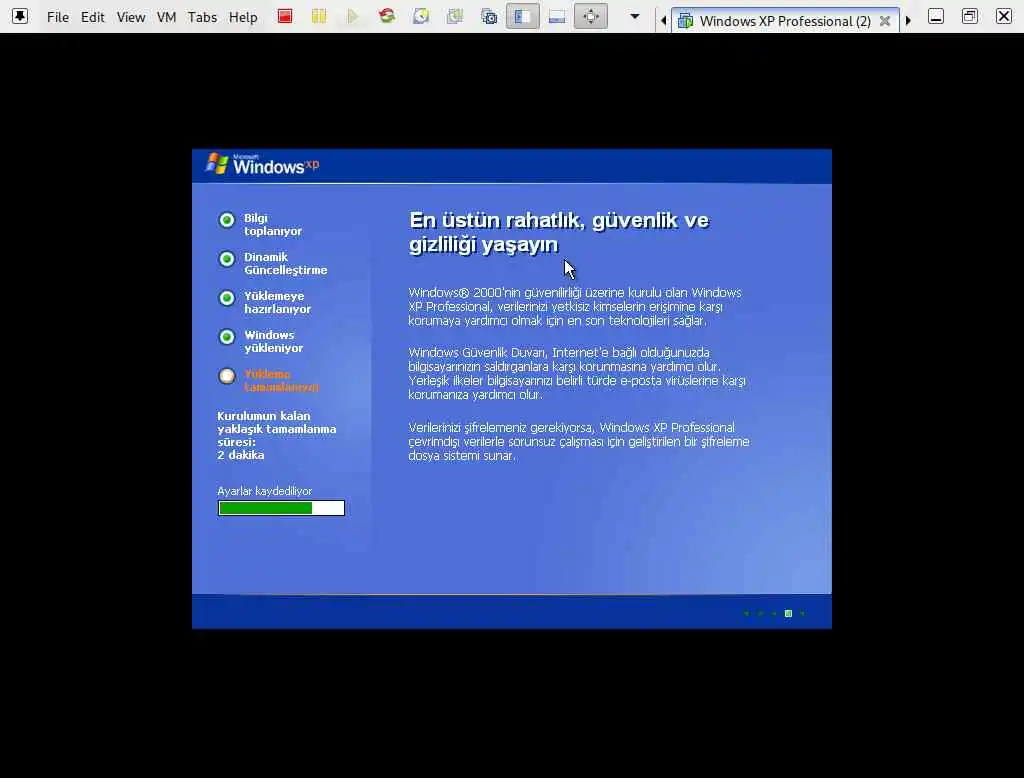The height and width of the screenshot is (778, 1024).
Task: Click the '2 dakika' remaining time text
Action: (241, 455)
